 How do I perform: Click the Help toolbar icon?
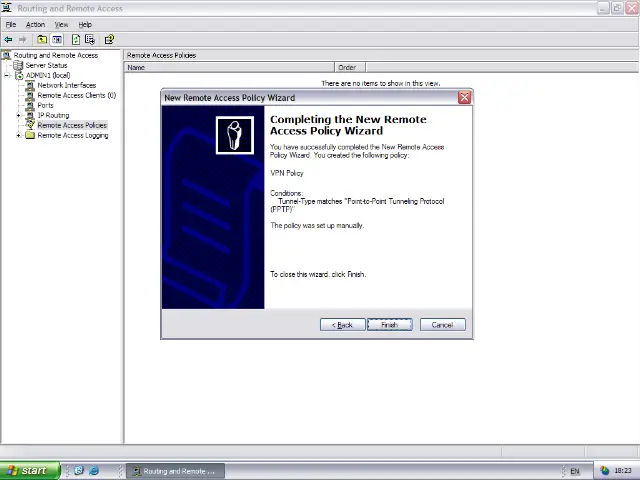pyautogui.click(x=109, y=40)
